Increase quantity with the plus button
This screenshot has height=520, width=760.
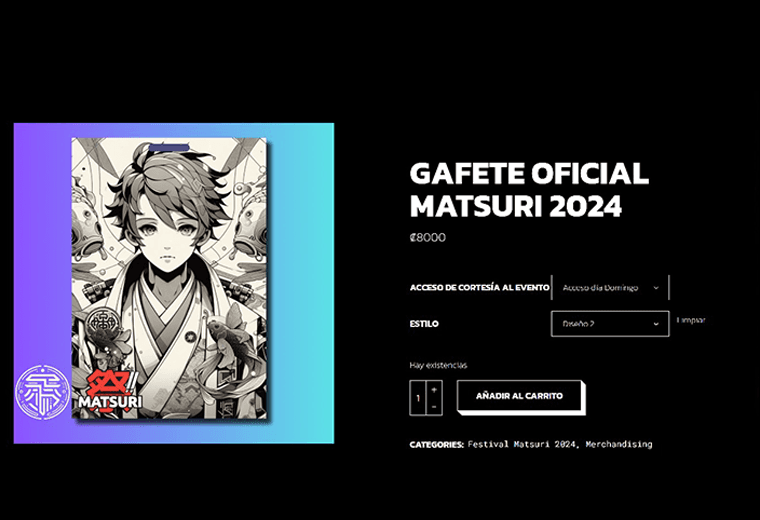(434, 390)
